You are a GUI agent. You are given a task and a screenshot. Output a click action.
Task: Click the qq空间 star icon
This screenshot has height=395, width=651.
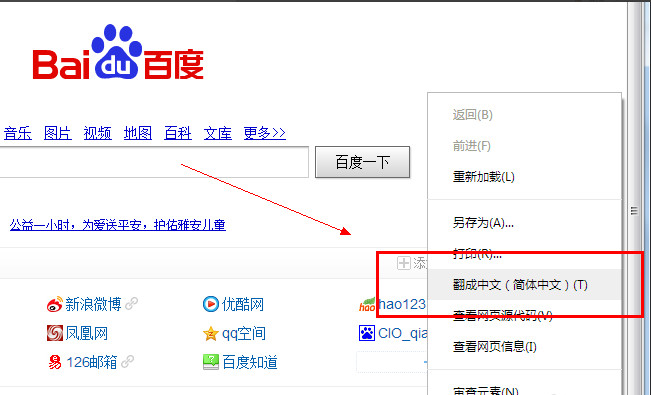210,334
